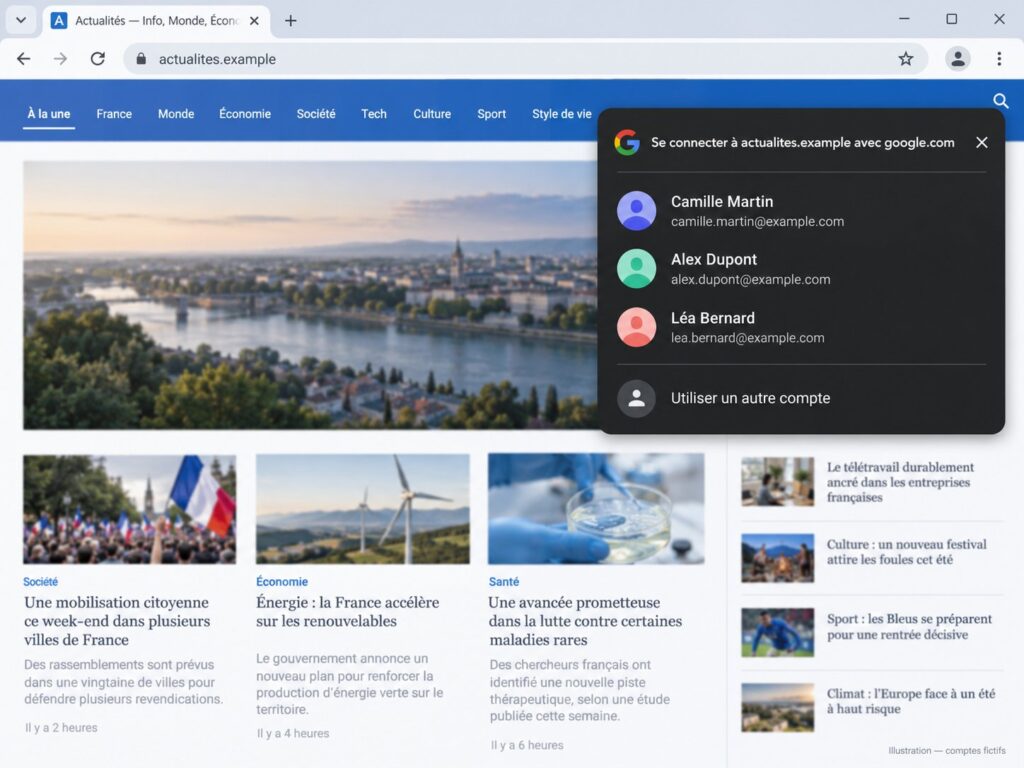Open the wind turbine photo
Viewport: 1024px width, 768px height.
tap(362, 509)
